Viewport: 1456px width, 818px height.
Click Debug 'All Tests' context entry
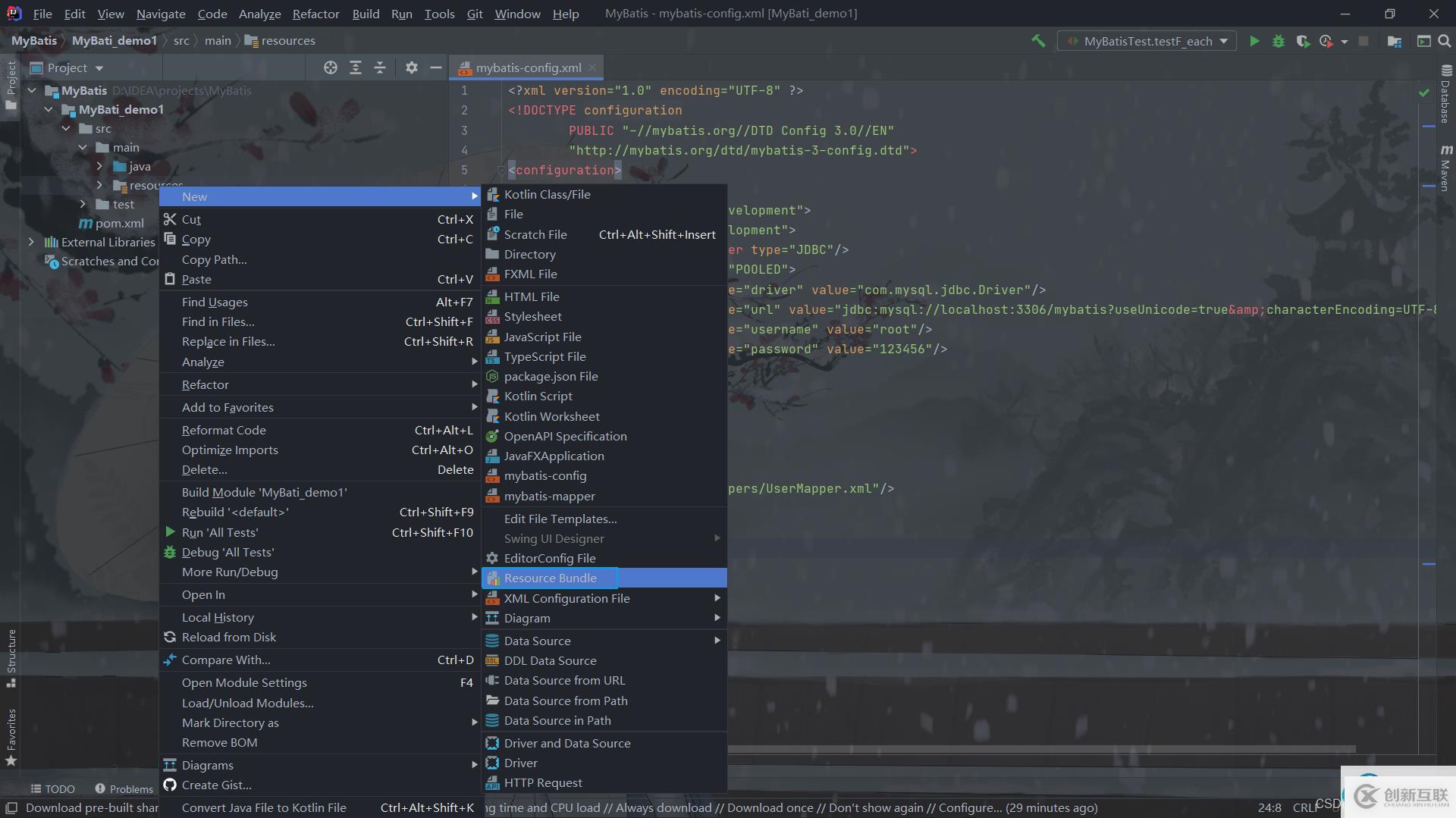320,552
